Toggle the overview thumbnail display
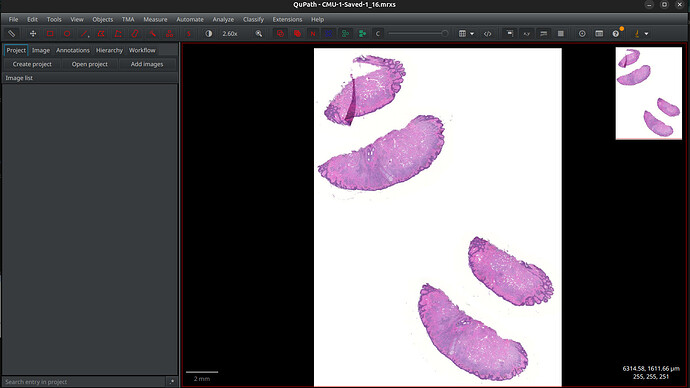This screenshot has width=690, height=388. coord(510,33)
